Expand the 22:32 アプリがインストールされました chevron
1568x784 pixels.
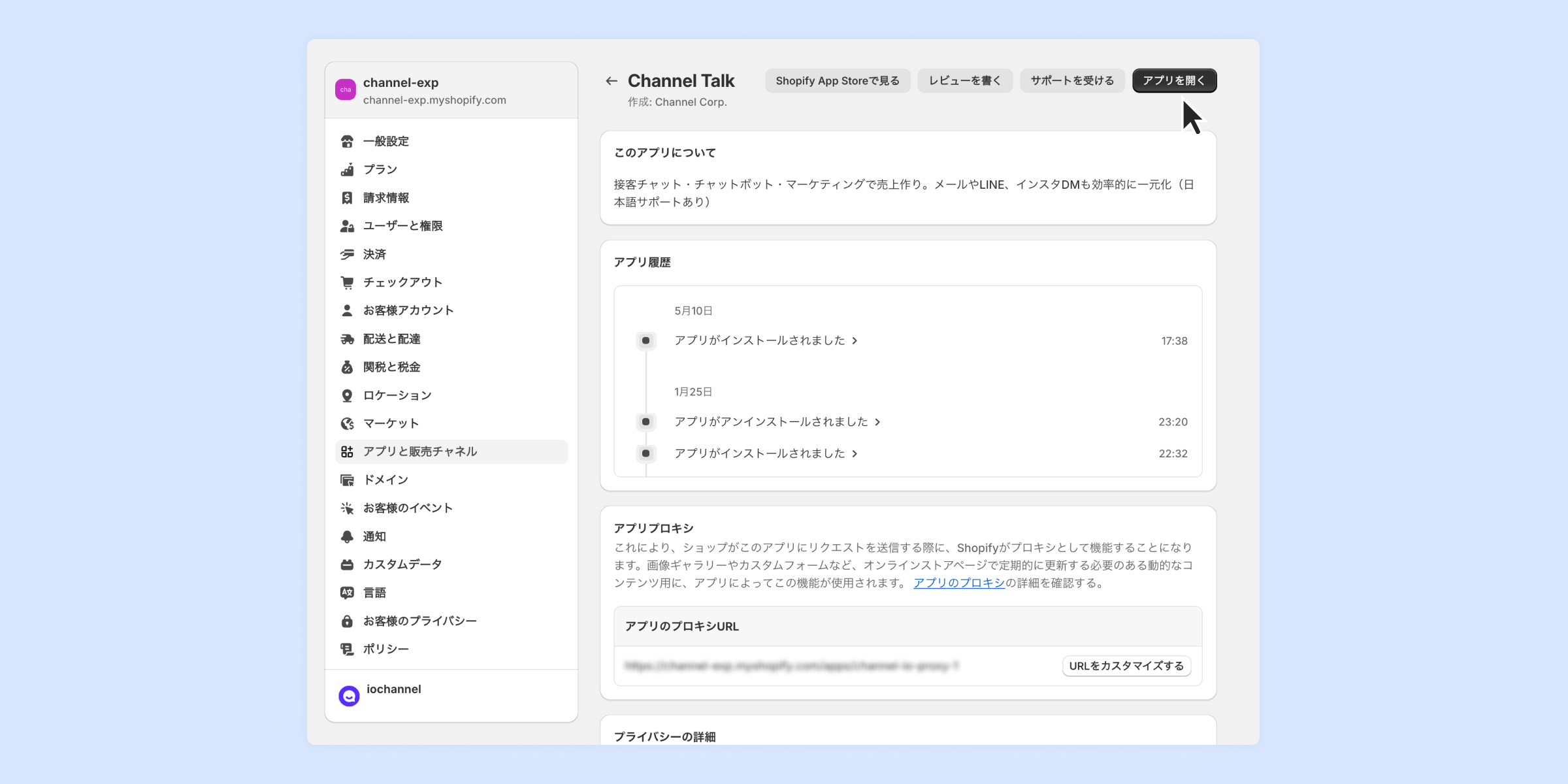pyautogui.click(x=855, y=453)
